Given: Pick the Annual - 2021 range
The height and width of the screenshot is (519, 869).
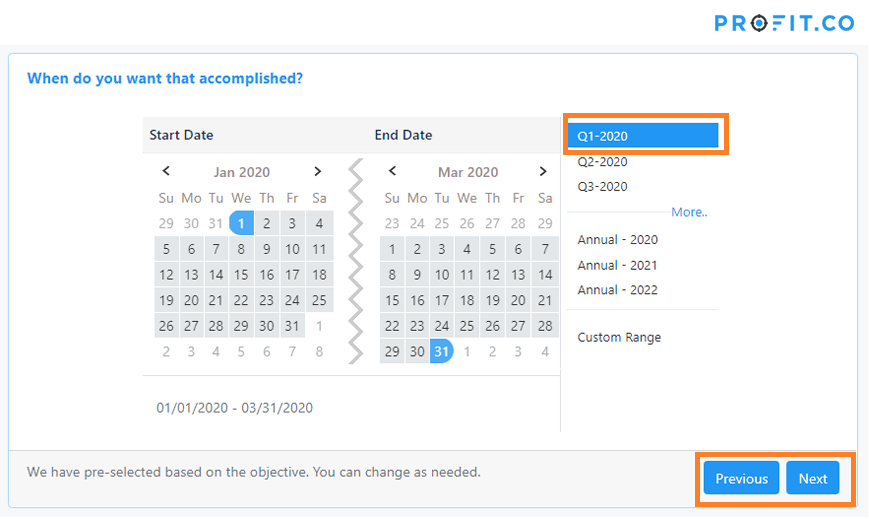Looking at the screenshot, I should (x=618, y=265).
